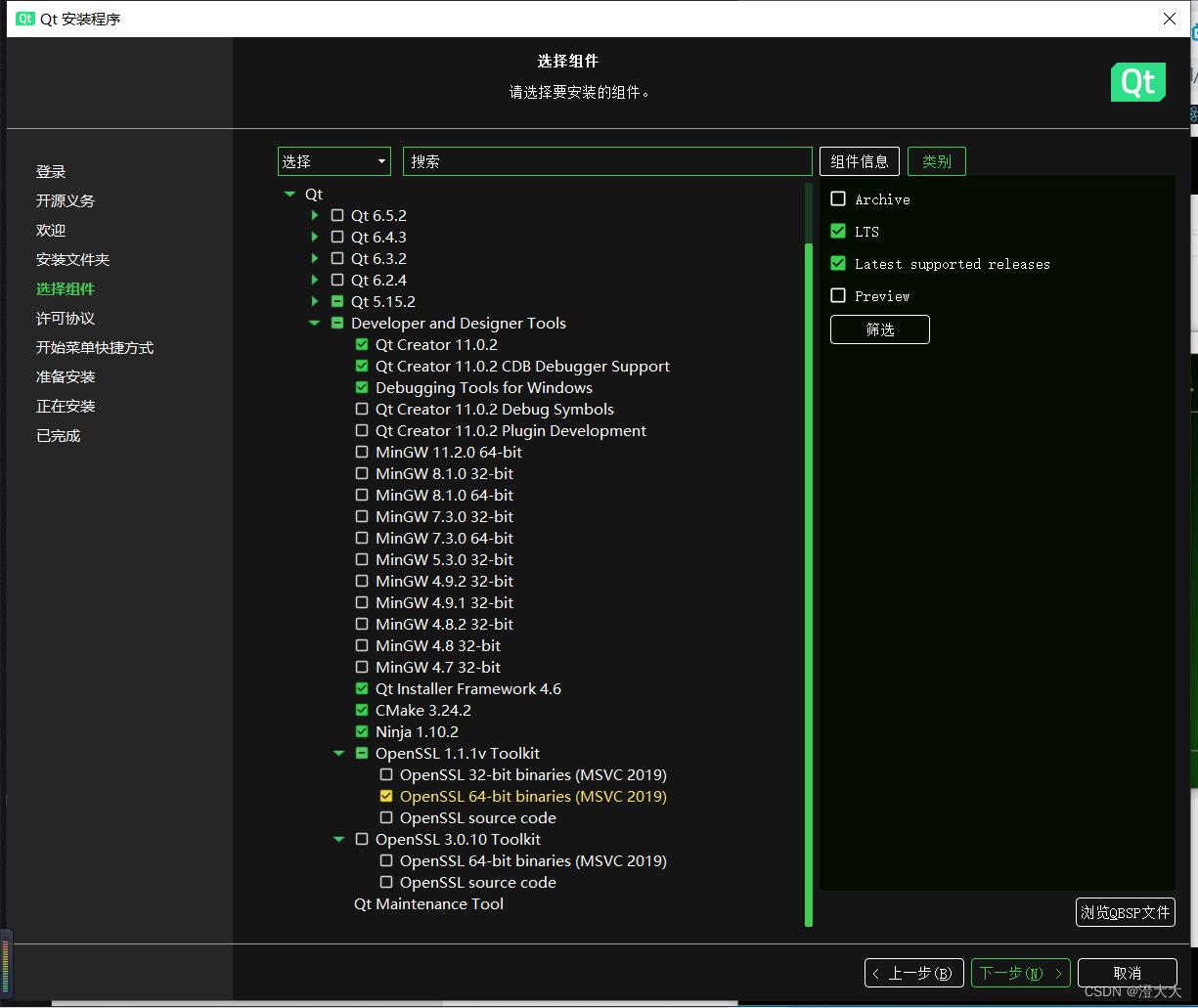The image size is (1198, 1008).
Task: Enable the Archive filter checkbox
Action: (x=838, y=198)
